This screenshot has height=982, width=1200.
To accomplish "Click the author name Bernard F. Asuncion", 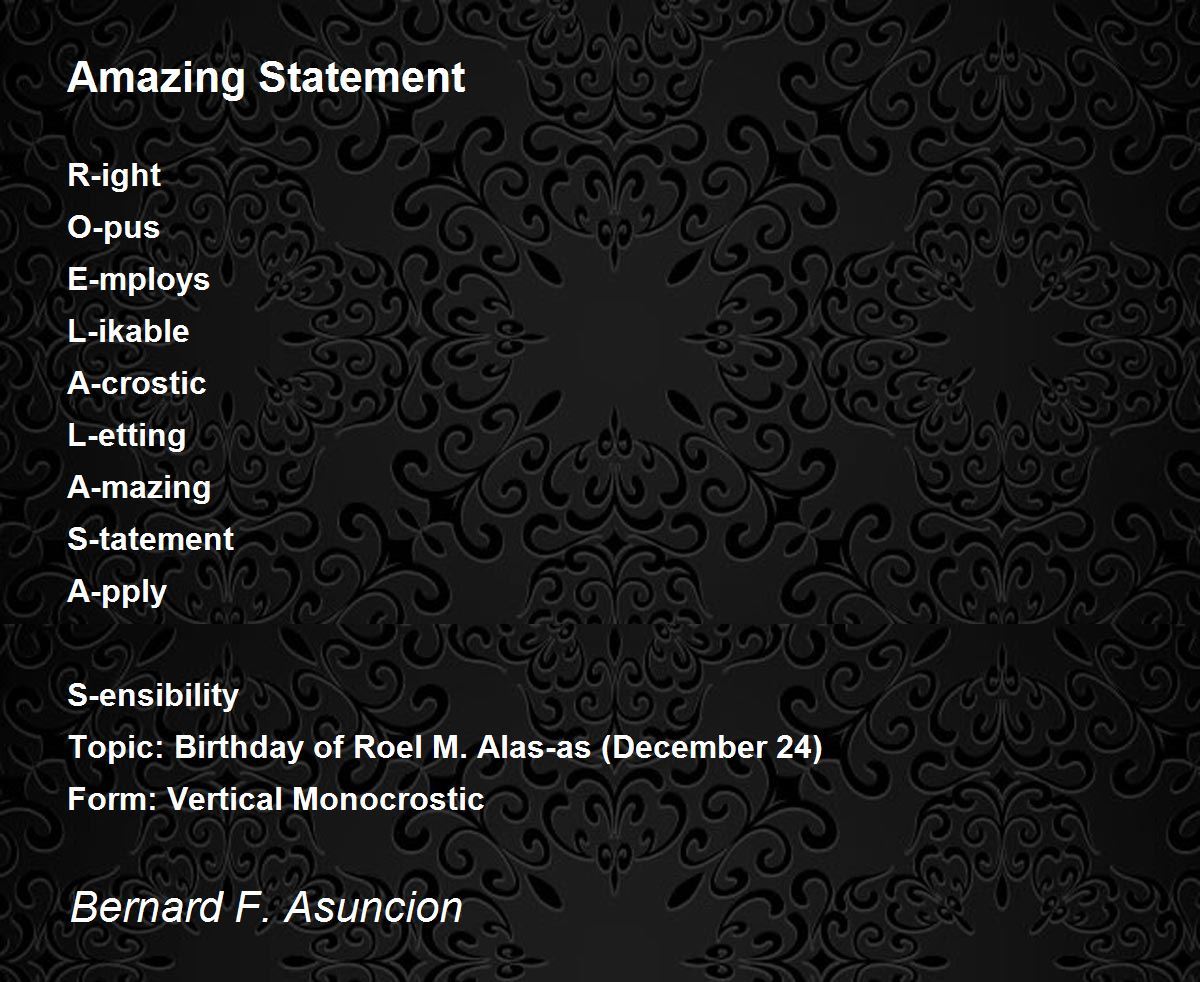I will pos(266,908).
